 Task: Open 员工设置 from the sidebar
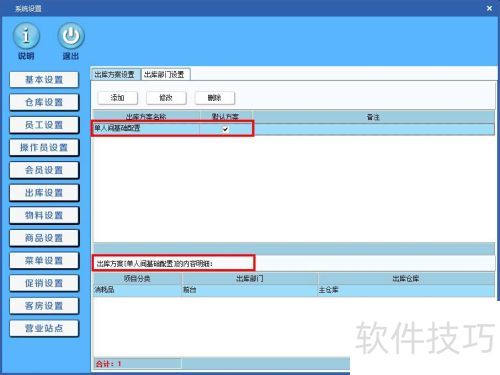coord(44,125)
